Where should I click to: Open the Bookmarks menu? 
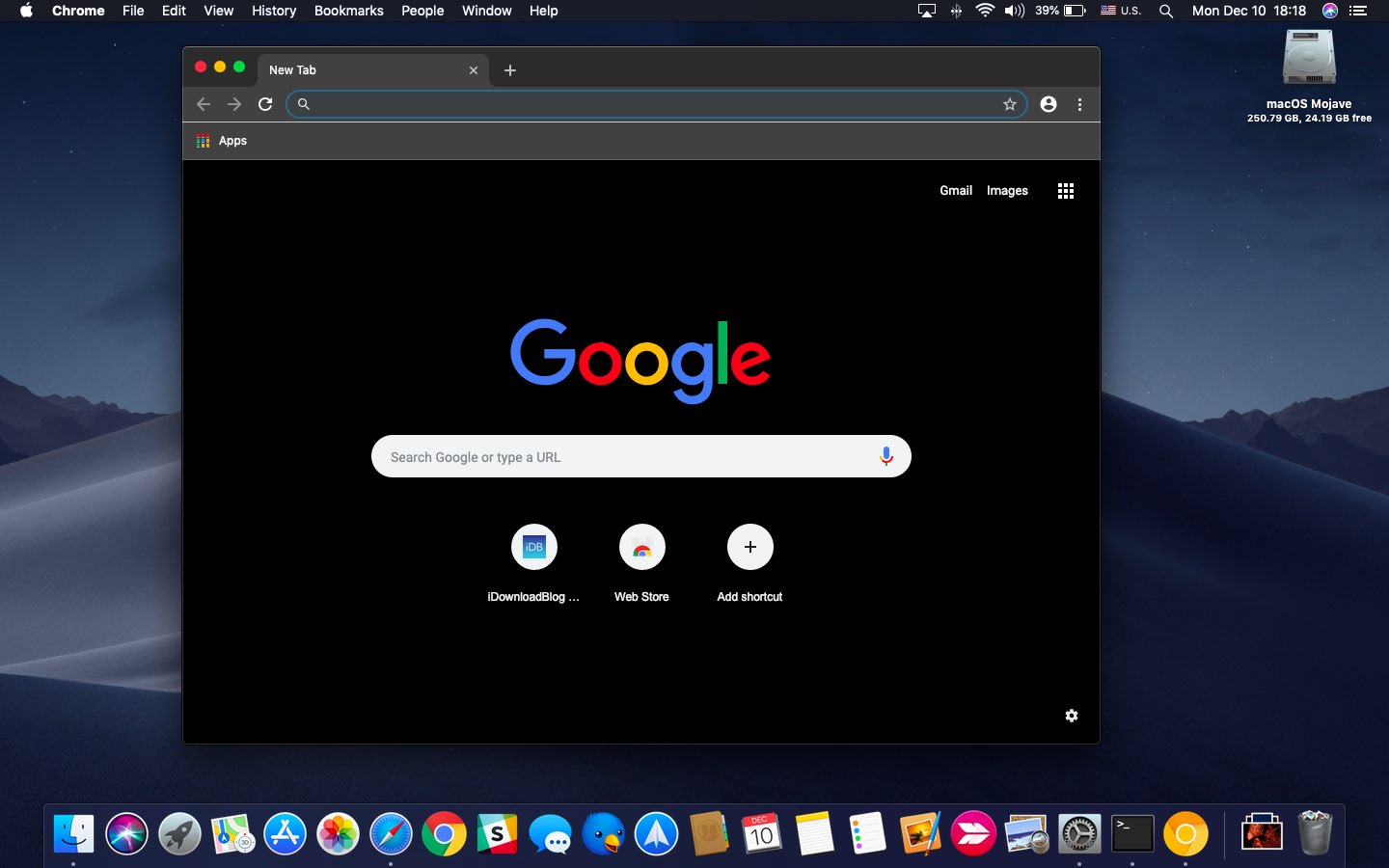pyautogui.click(x=348, y=11)
